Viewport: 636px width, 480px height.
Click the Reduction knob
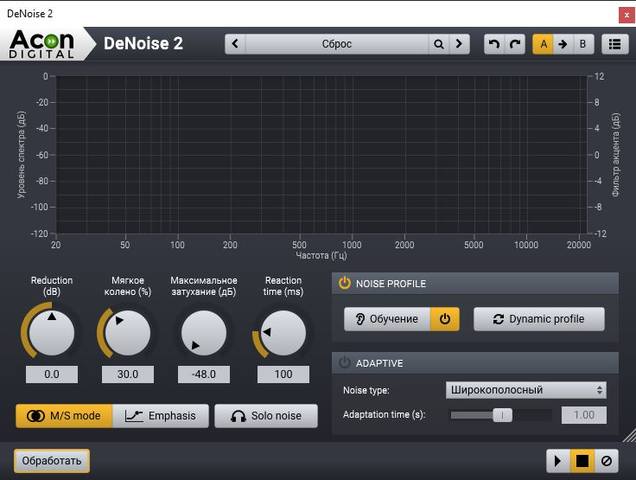tap(52, 333)
